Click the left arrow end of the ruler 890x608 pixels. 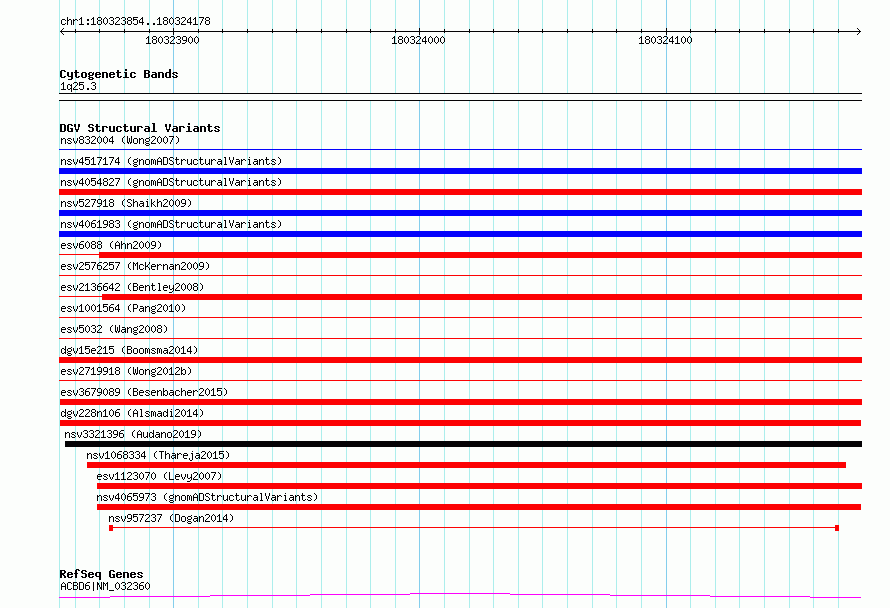(62, 31)
